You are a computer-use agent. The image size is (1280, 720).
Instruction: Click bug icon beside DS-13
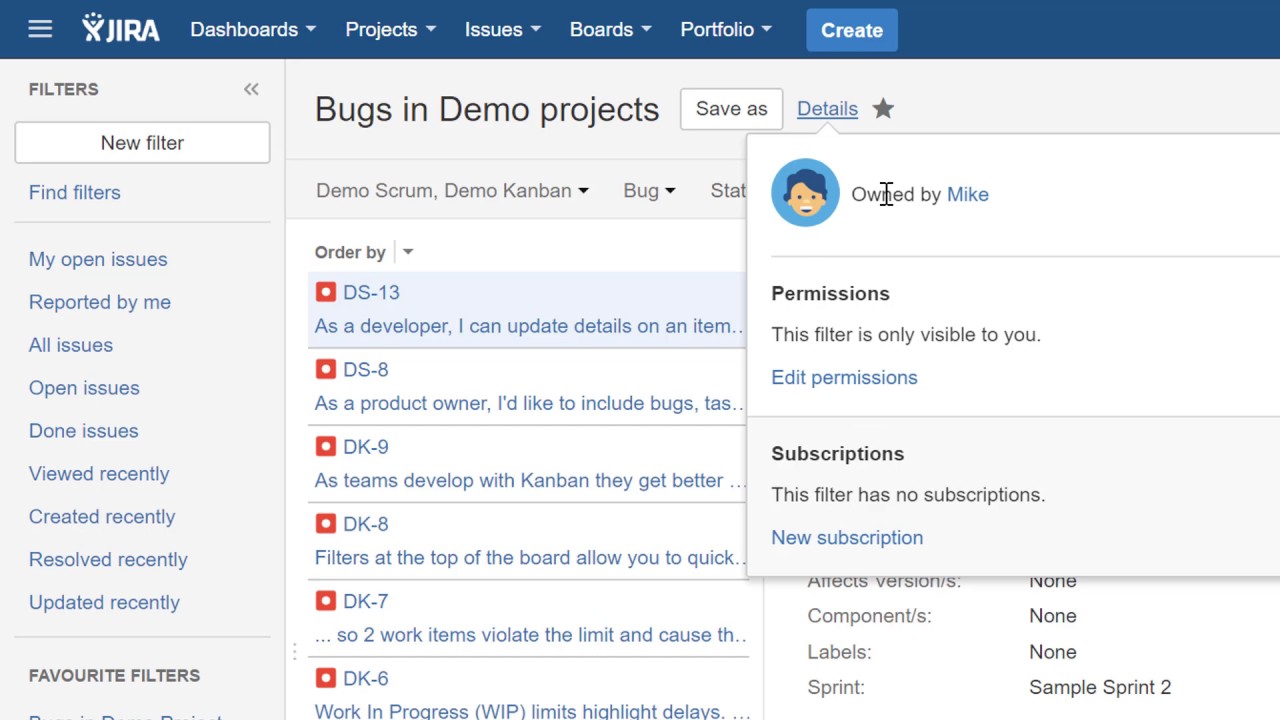(325, 292)
